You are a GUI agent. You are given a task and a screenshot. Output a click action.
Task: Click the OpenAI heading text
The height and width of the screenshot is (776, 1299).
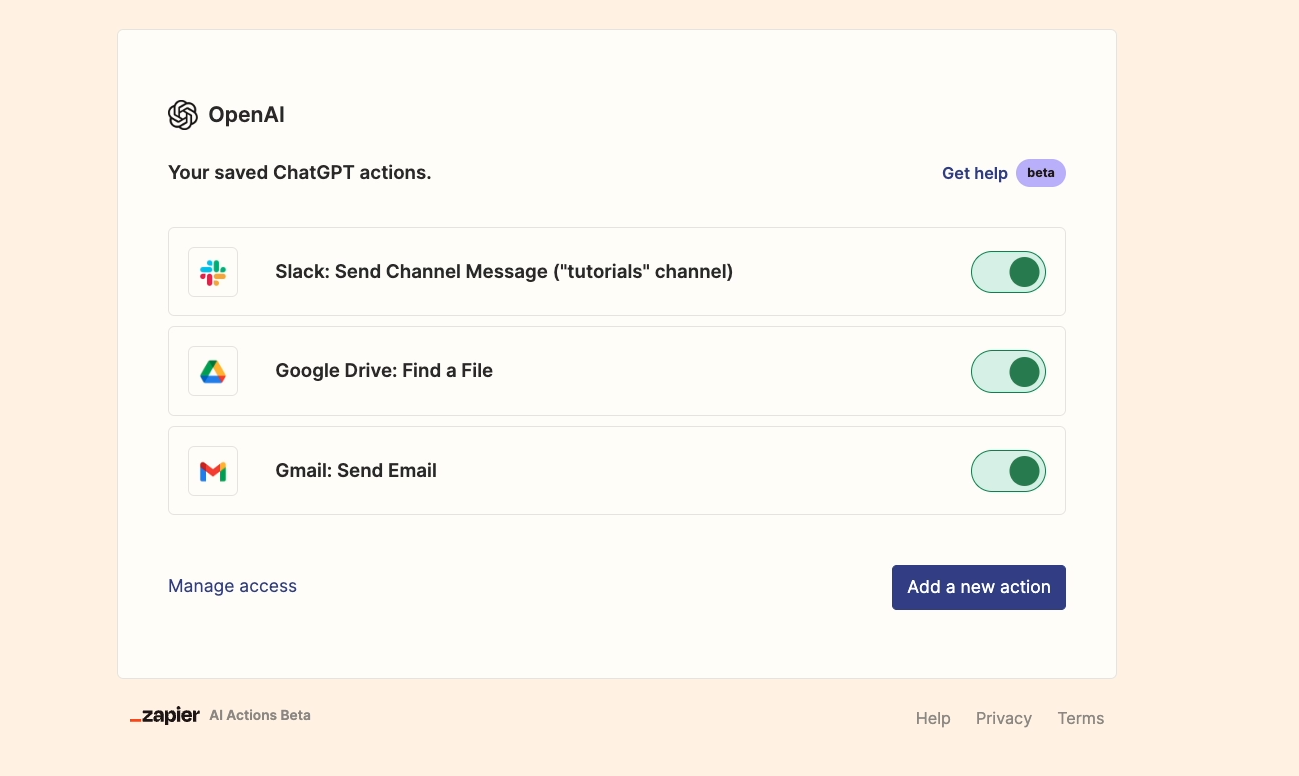pos(246,115)
